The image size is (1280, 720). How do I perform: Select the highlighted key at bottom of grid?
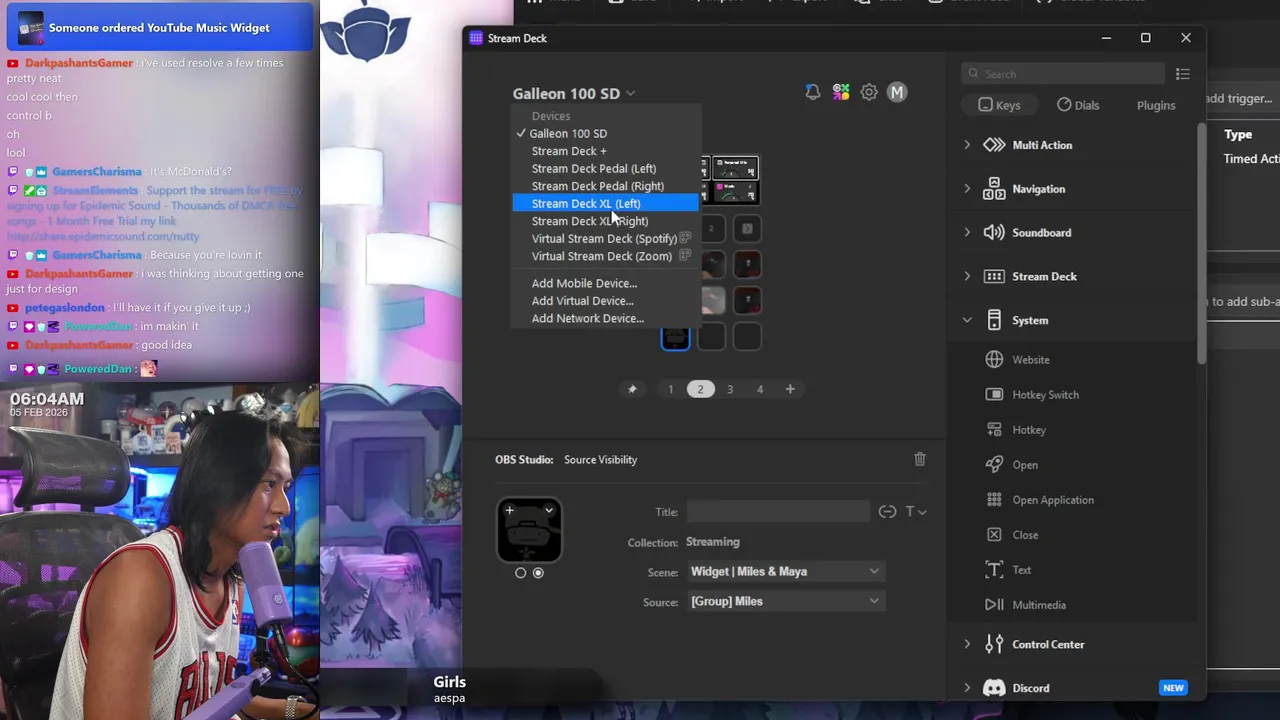(676, 337)
